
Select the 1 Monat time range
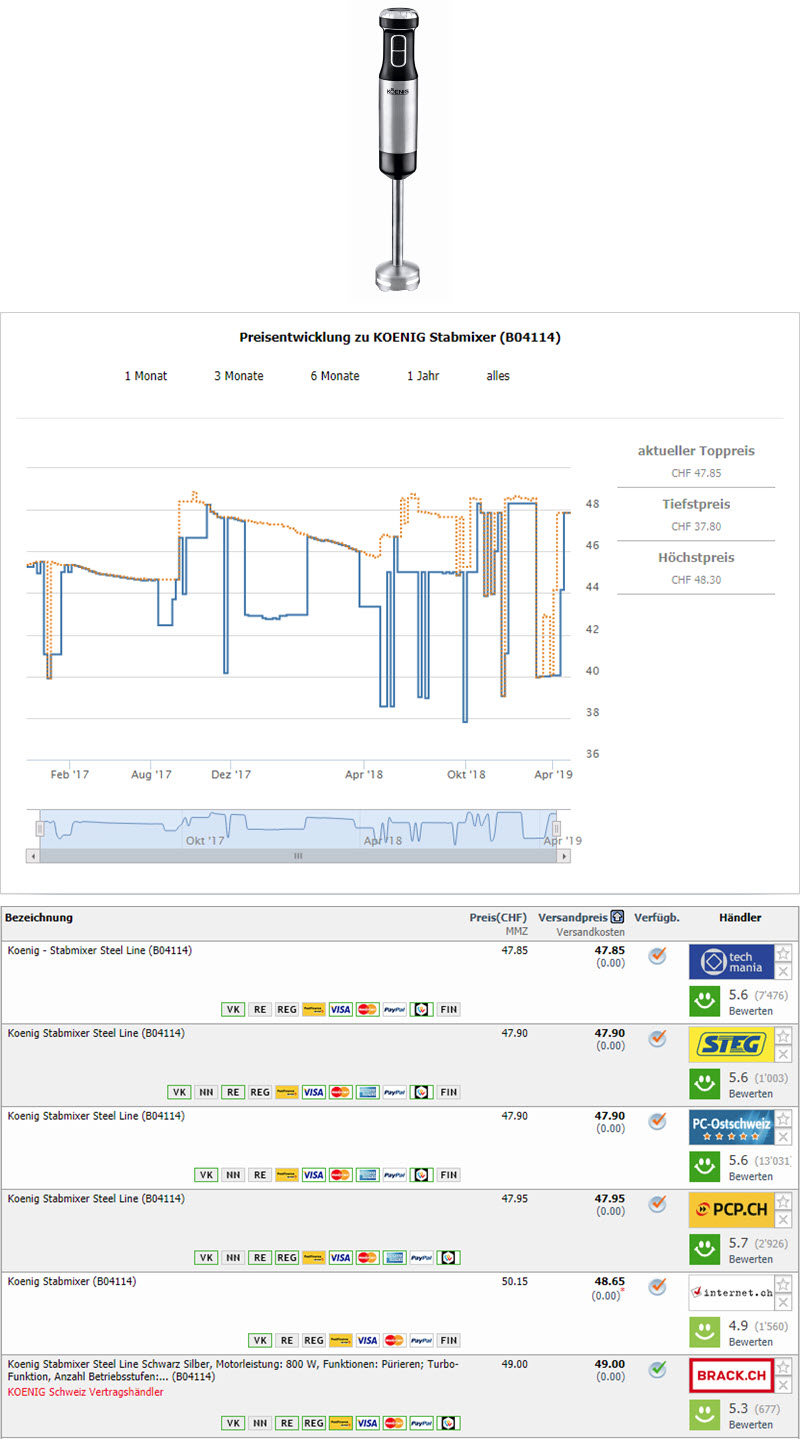[x=146, y=376]
